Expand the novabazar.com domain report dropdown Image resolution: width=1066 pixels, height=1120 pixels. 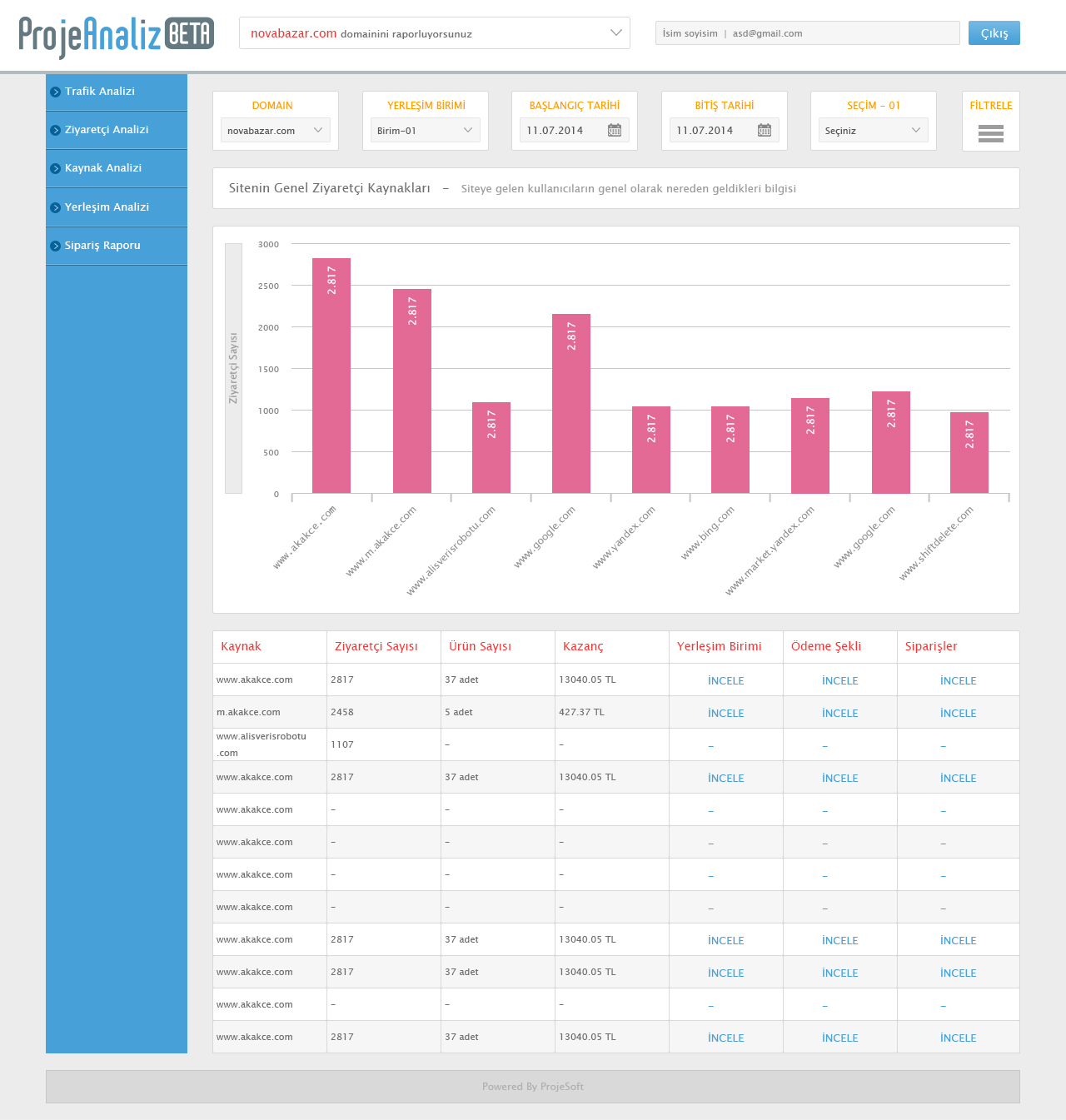pyautogui.click(x=615, y=33)
